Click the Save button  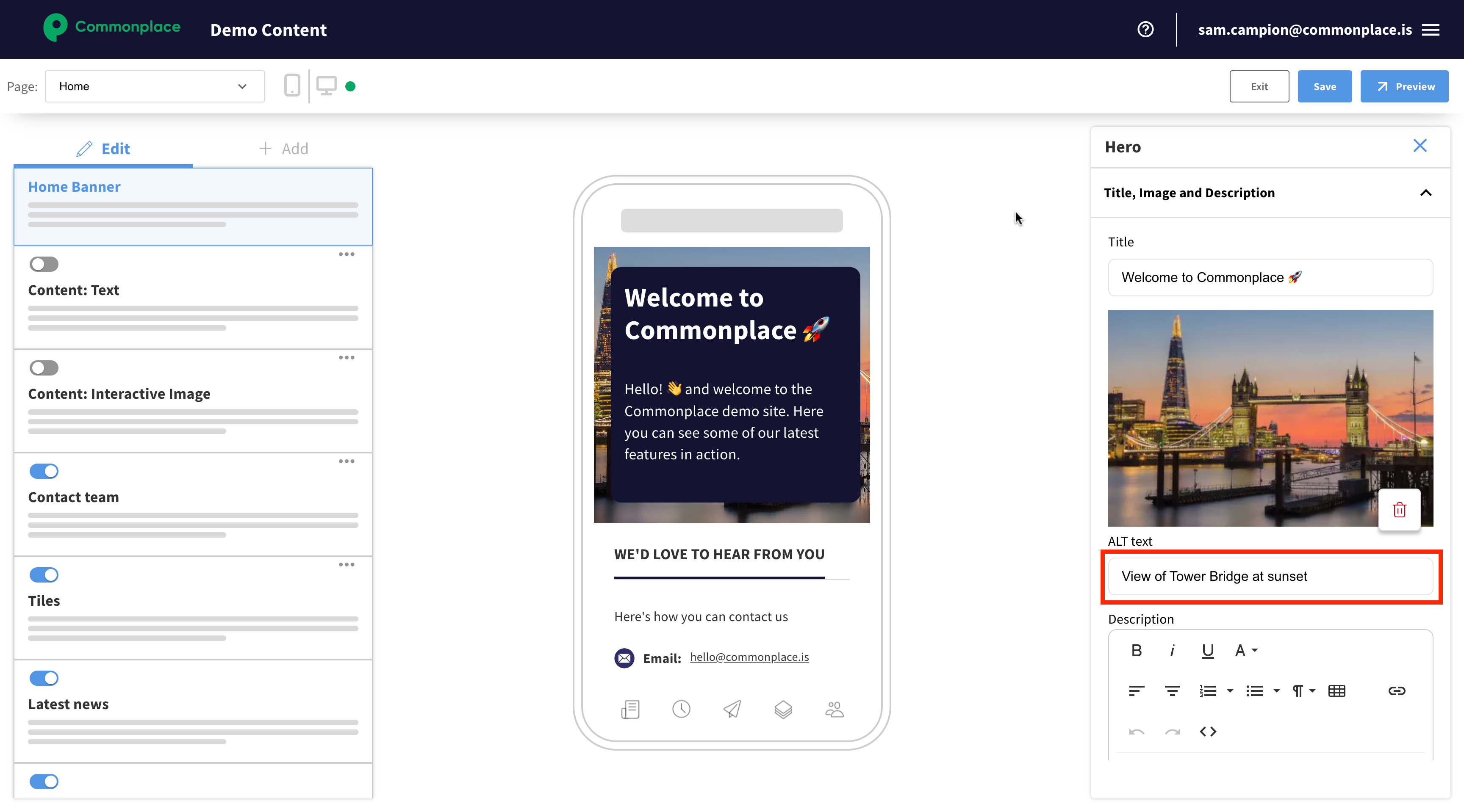tap(1324, 86)
